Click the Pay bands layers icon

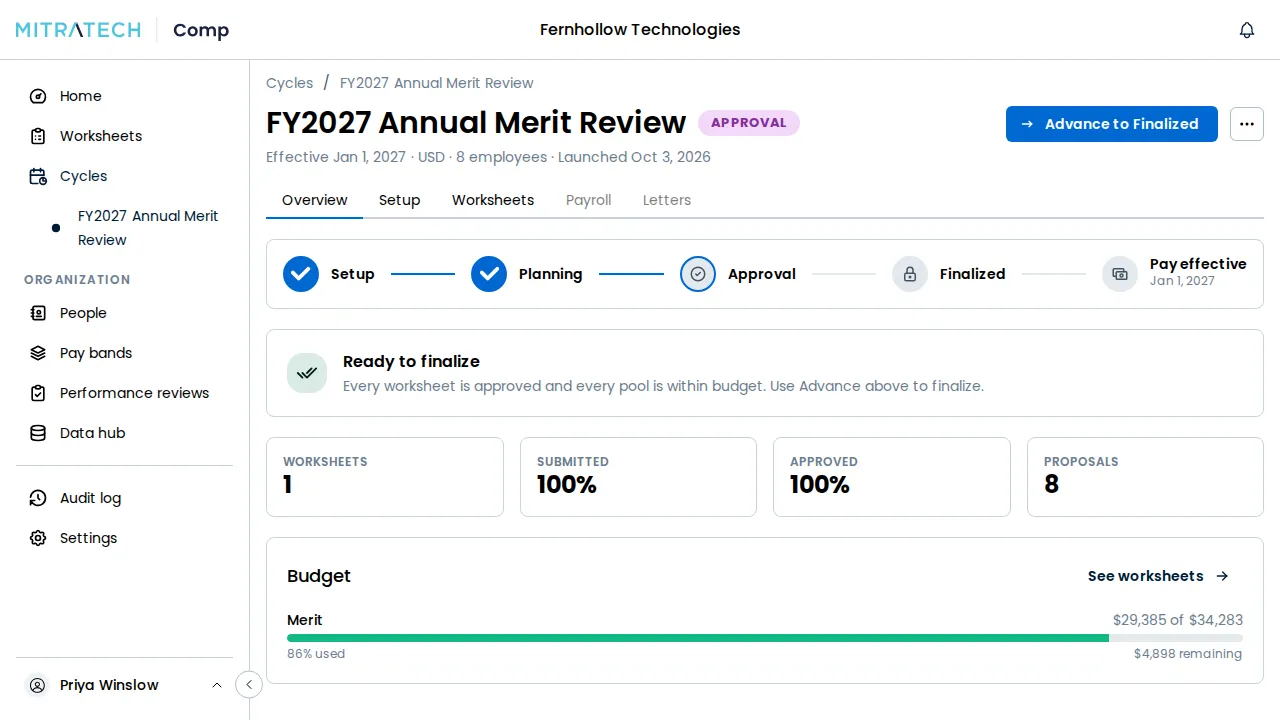(x=38, y=353)
